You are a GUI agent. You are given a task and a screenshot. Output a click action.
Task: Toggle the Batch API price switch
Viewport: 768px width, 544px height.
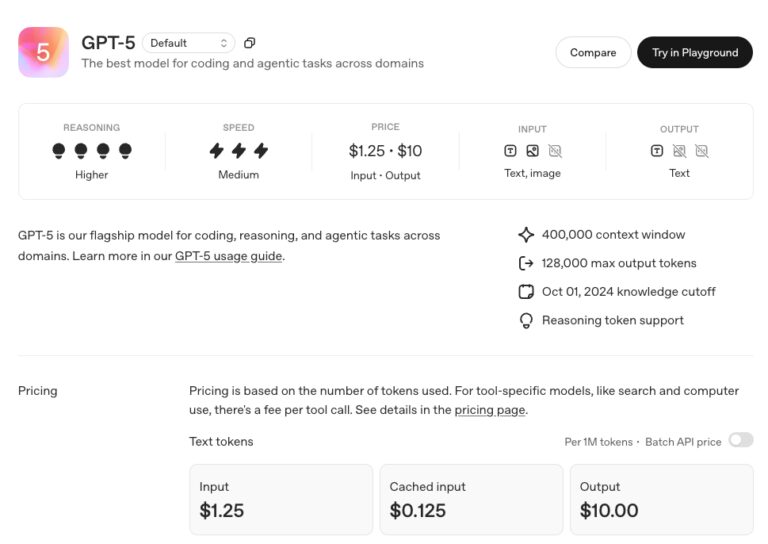click(x=740, y=440)
